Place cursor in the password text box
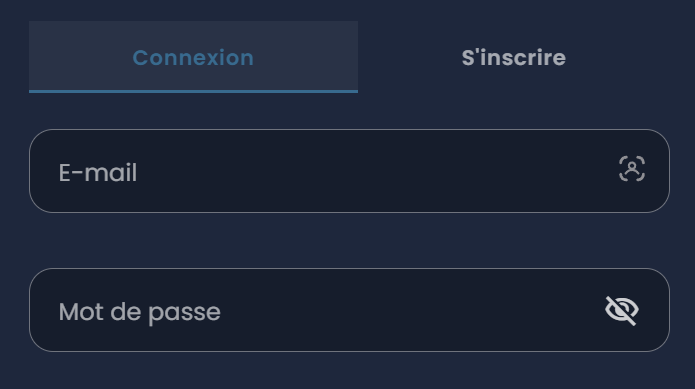Viewport: 695px width, 389px height. tap(349, 310)
